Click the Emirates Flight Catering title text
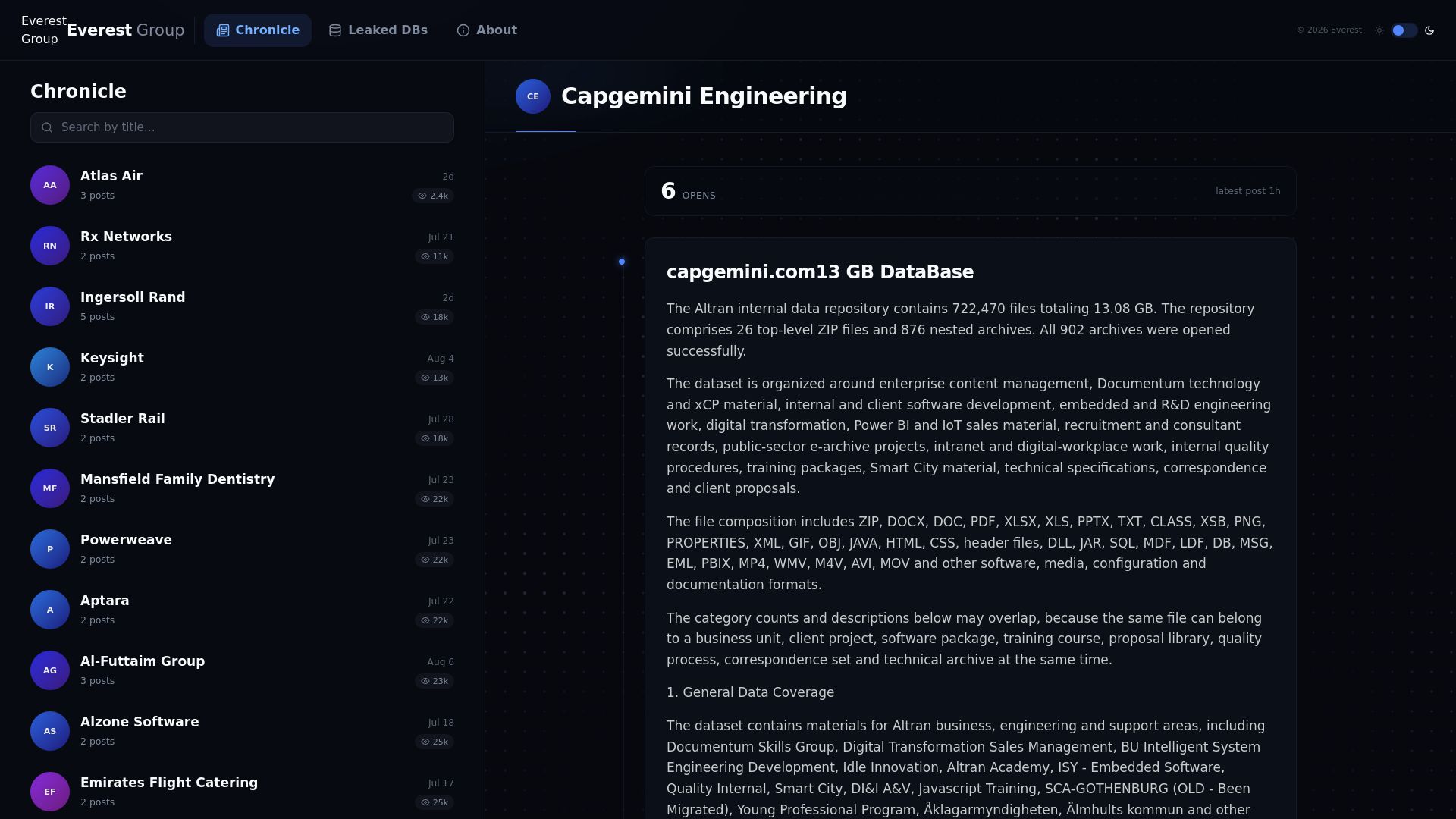This screenshot has width=1456, height=819. (x=169, y=783)
